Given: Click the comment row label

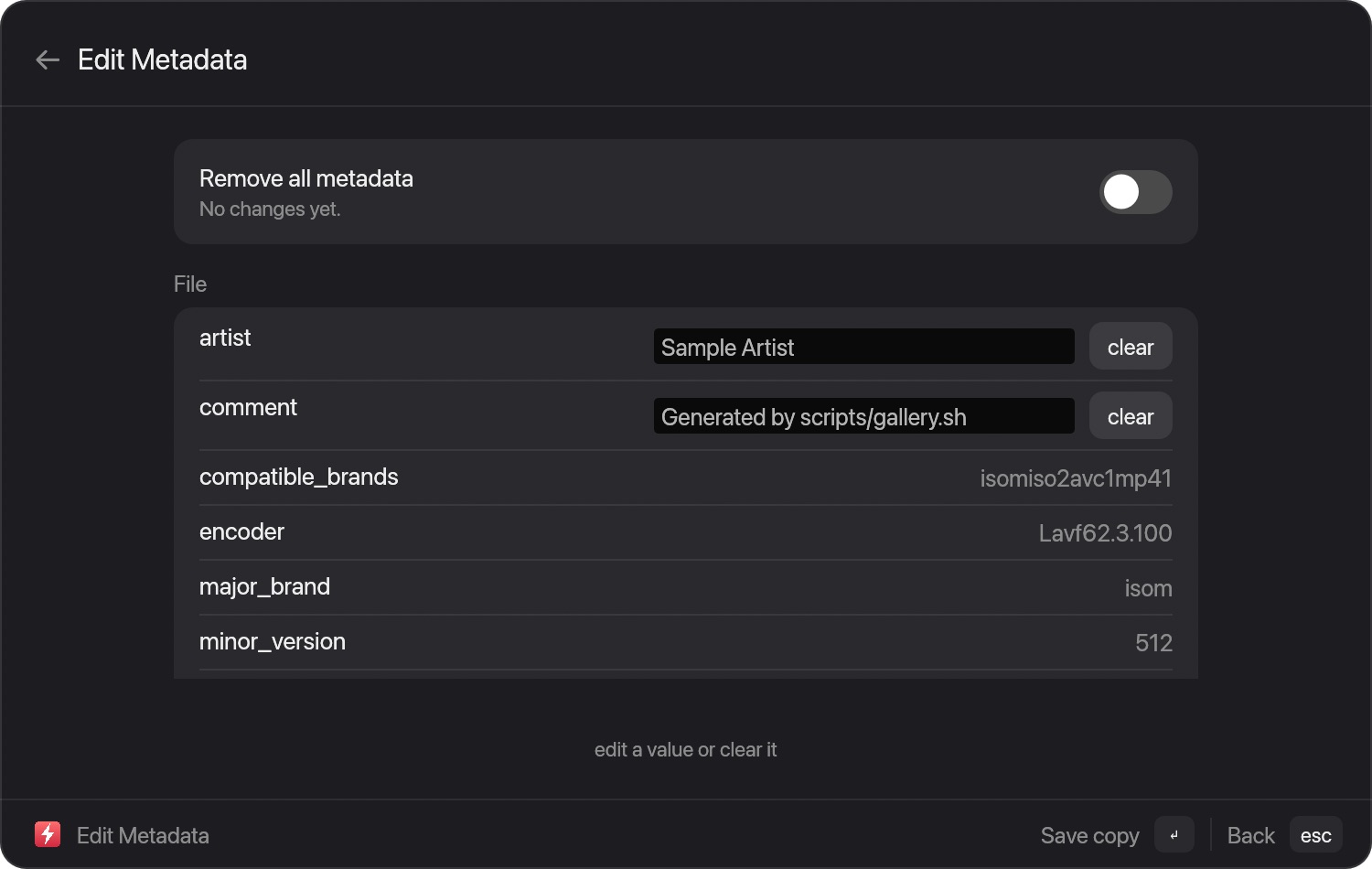Looking at the screenshot, I should coord(248,408).
